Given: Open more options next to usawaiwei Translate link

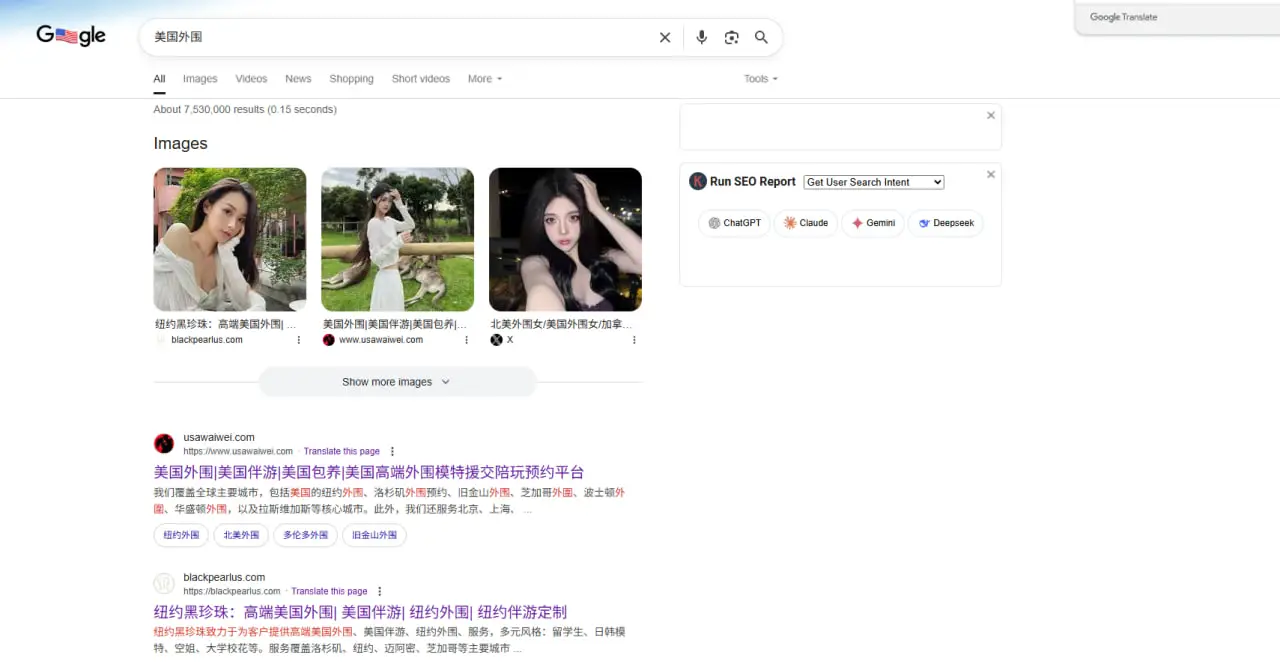Looking at the screenshot, I should point(392,451).
